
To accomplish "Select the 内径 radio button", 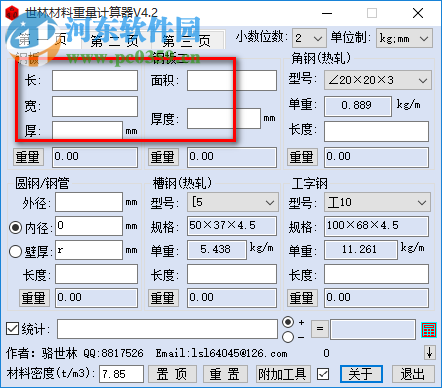I will pyautogui.click(x=15, y=228).
